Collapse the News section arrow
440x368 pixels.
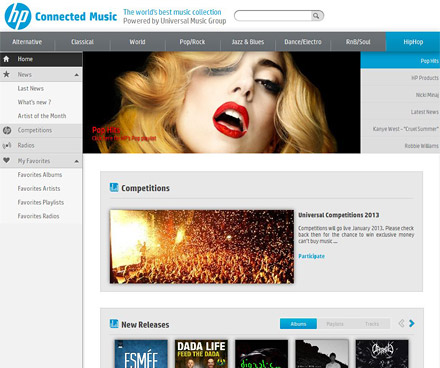(77, 75)
